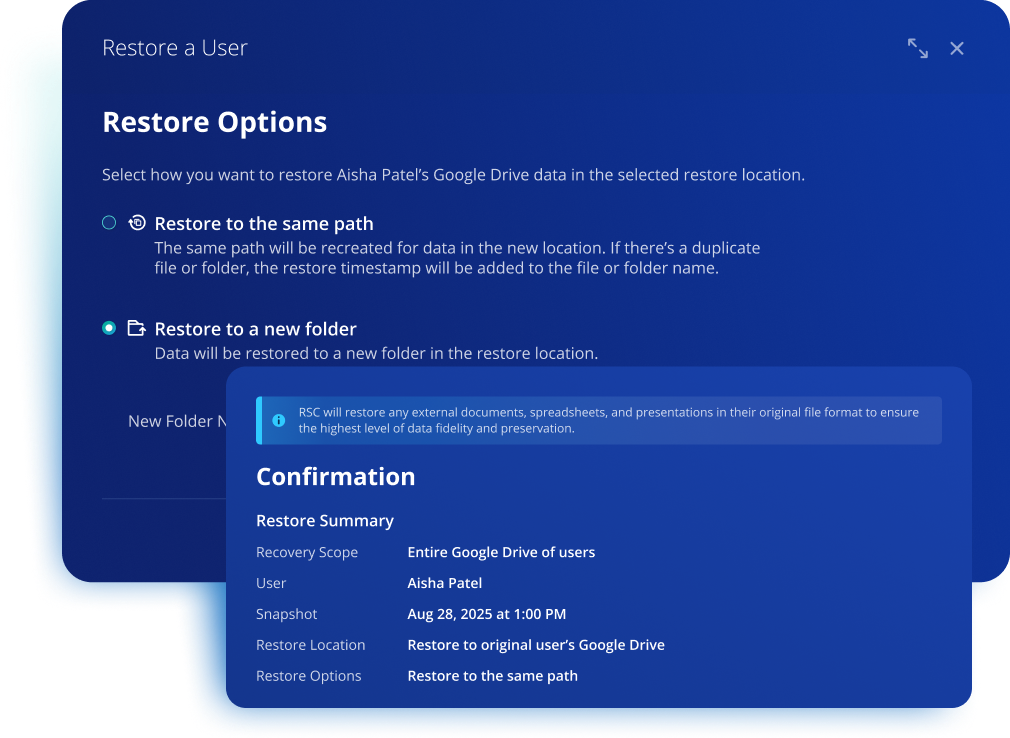
Task: Select the same path radio button
Action: [x=109, y=223]
